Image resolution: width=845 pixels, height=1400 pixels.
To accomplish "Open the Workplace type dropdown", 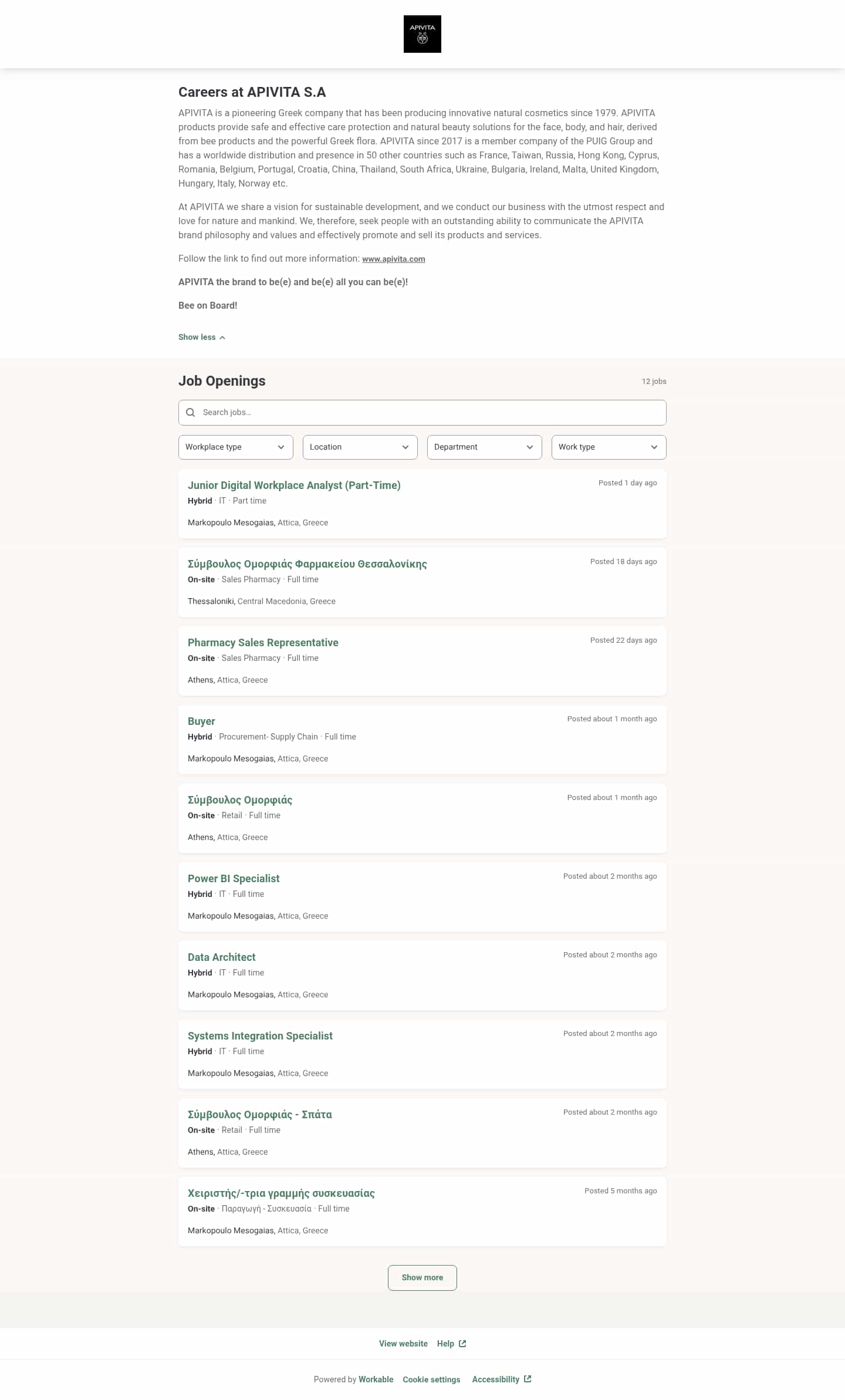I will 235,447.
